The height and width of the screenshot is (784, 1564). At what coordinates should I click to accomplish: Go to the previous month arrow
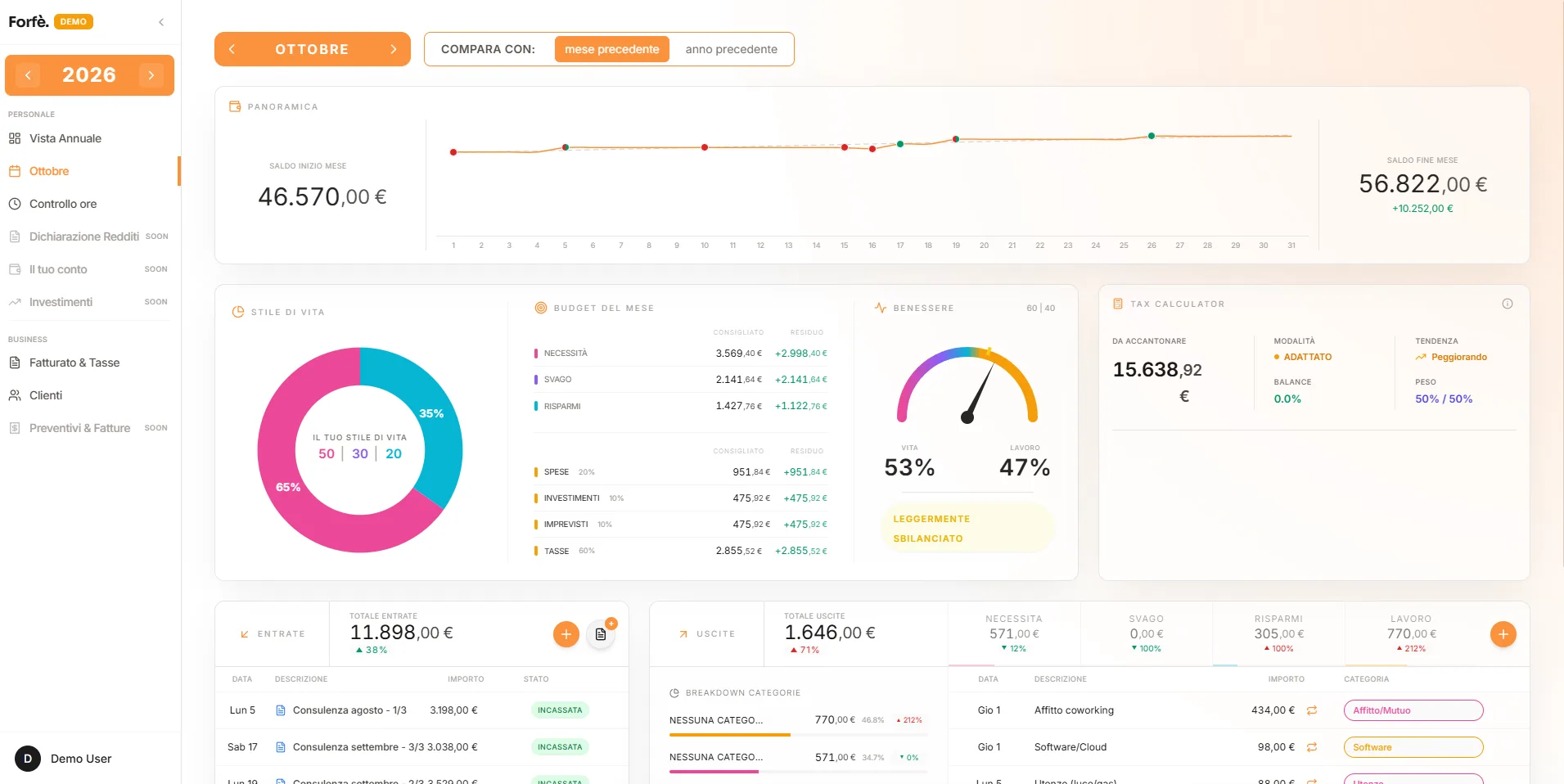coord(232,49)
